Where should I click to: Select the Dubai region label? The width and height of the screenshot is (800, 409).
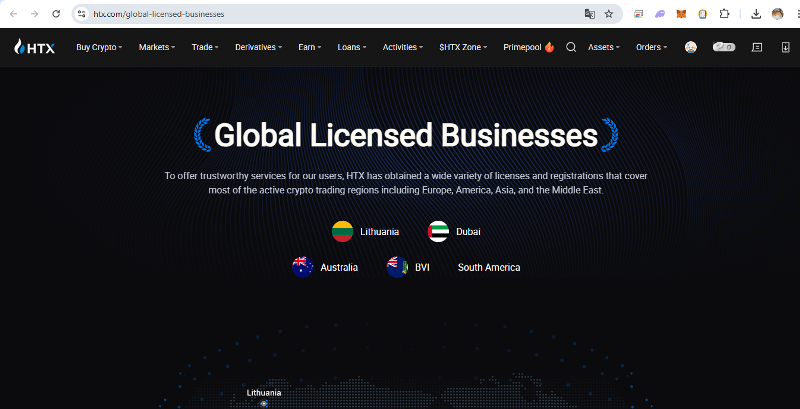point(468,232)
